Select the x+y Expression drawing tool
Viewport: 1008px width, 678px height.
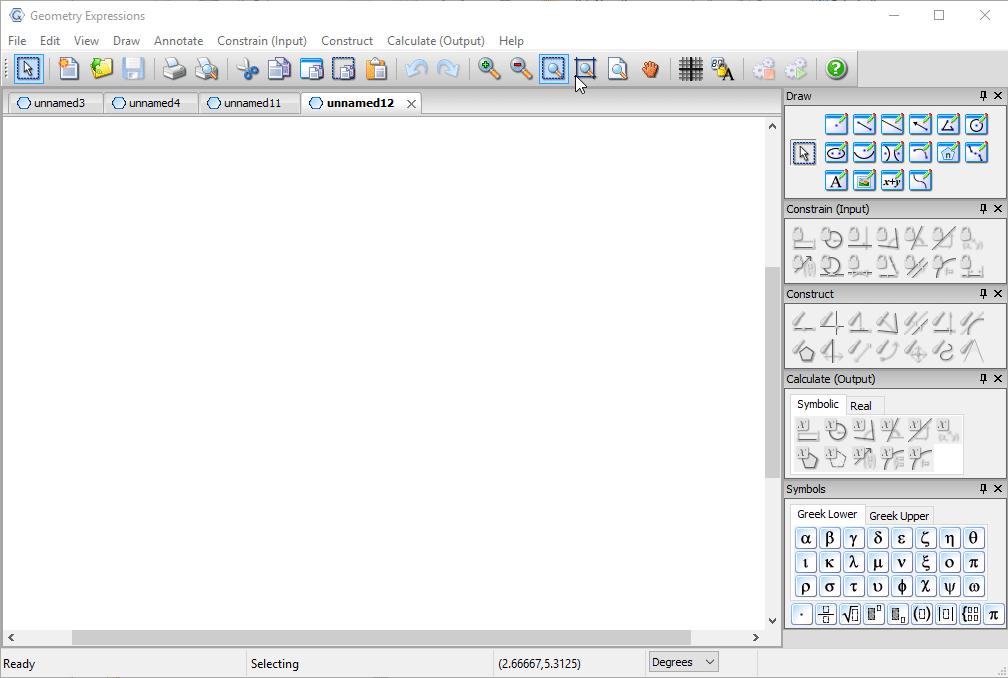(892, 181)
